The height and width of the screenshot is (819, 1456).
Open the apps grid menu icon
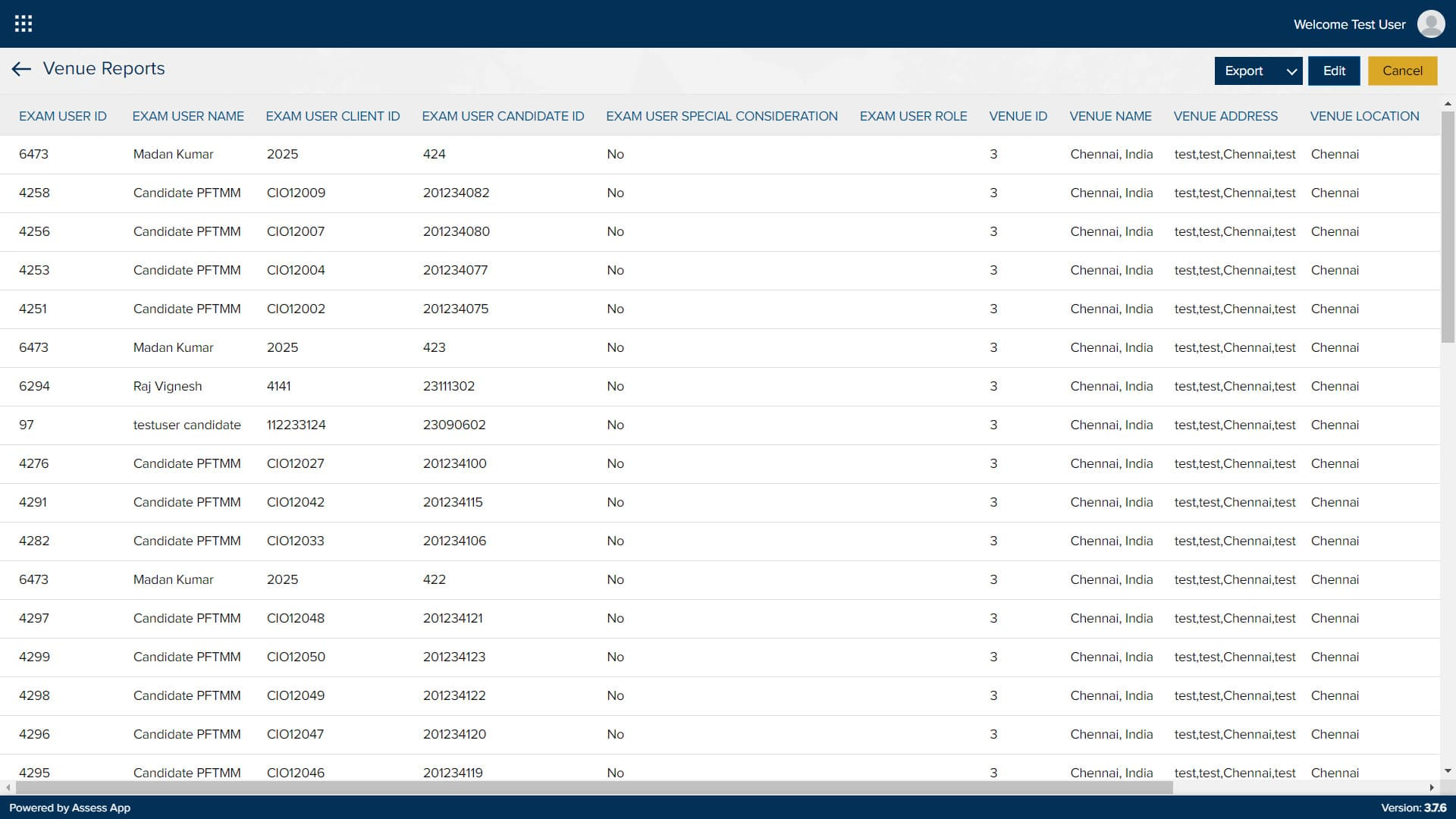pyautogui.click(x=24, y=24)
